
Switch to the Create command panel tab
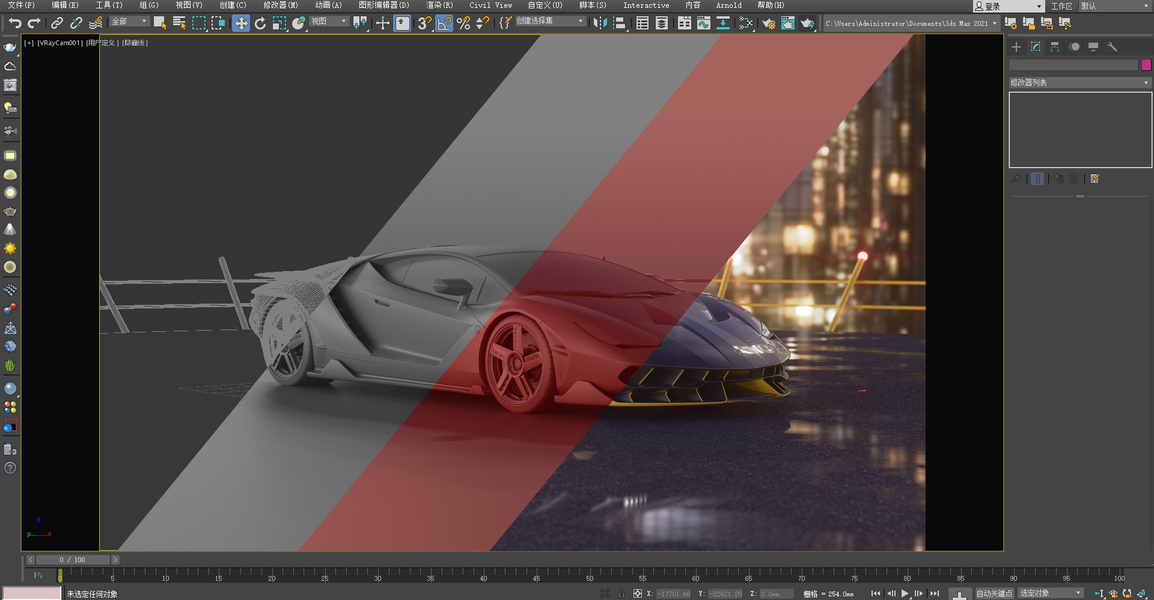click(1016, 46)
